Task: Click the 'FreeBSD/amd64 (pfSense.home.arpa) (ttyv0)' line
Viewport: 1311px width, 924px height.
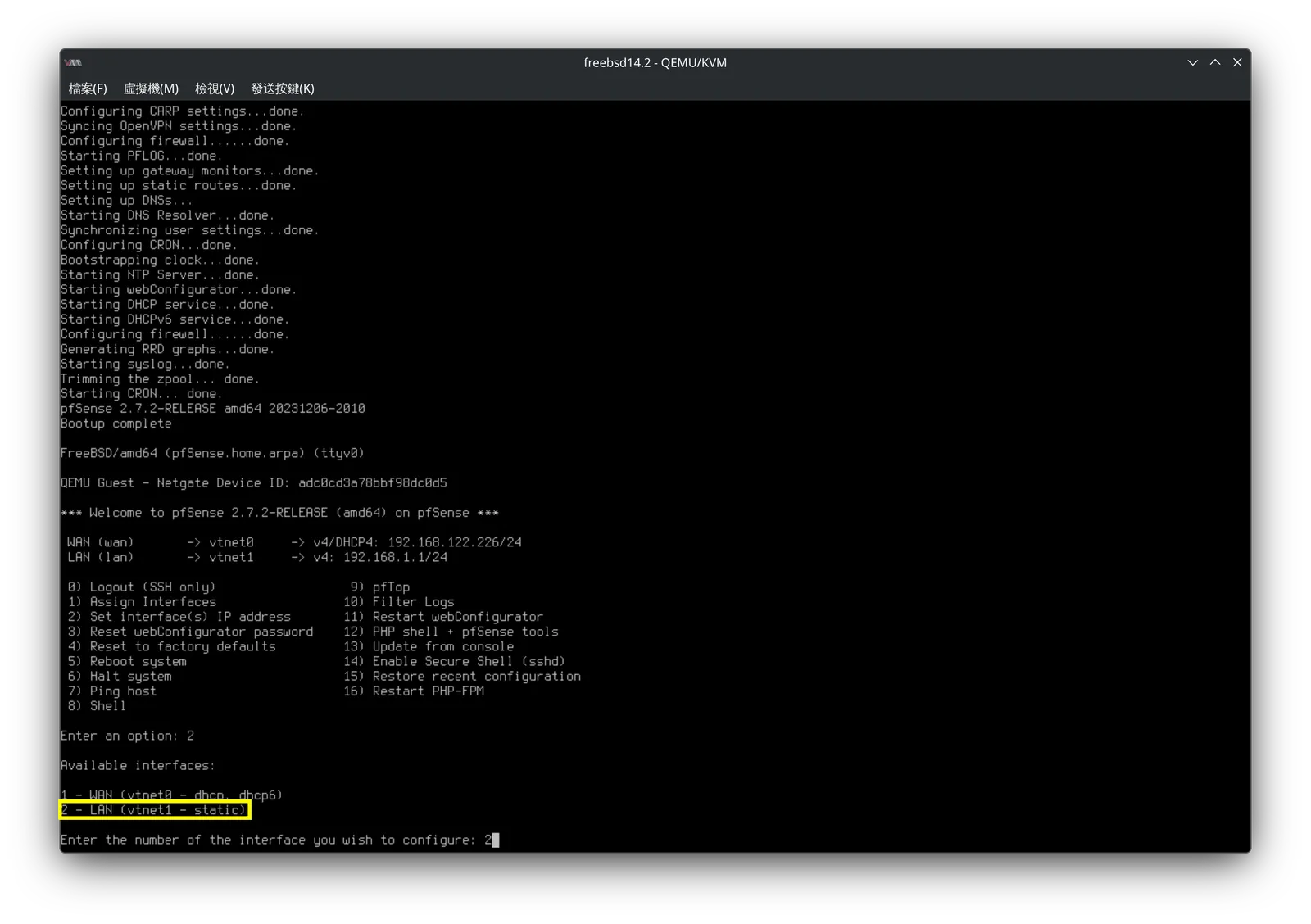Action: click(212, 453)
